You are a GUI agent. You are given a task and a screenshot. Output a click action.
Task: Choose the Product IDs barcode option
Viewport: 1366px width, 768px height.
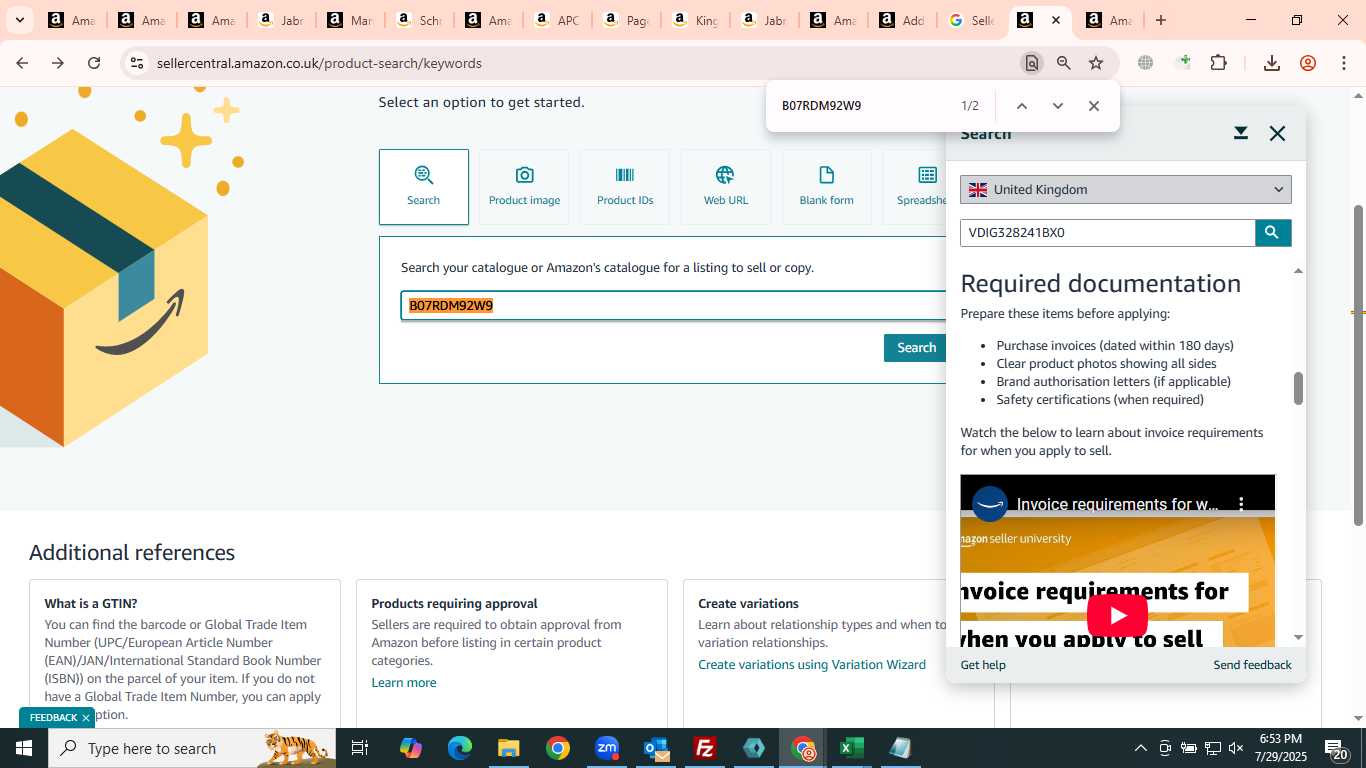tap(625, 187)
